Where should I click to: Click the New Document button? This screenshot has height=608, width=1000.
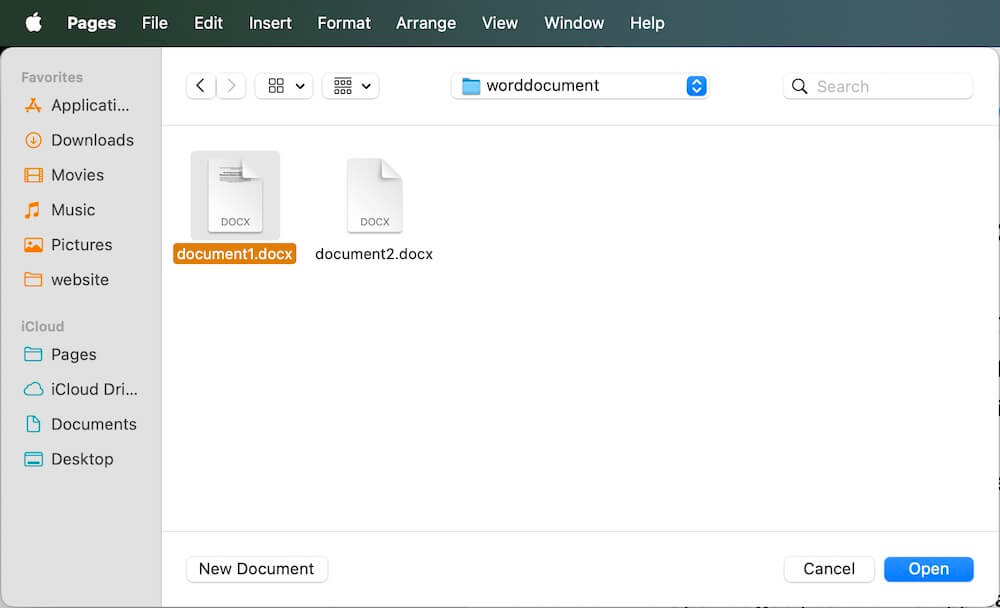pyautogui.click(x=256, y=569)
